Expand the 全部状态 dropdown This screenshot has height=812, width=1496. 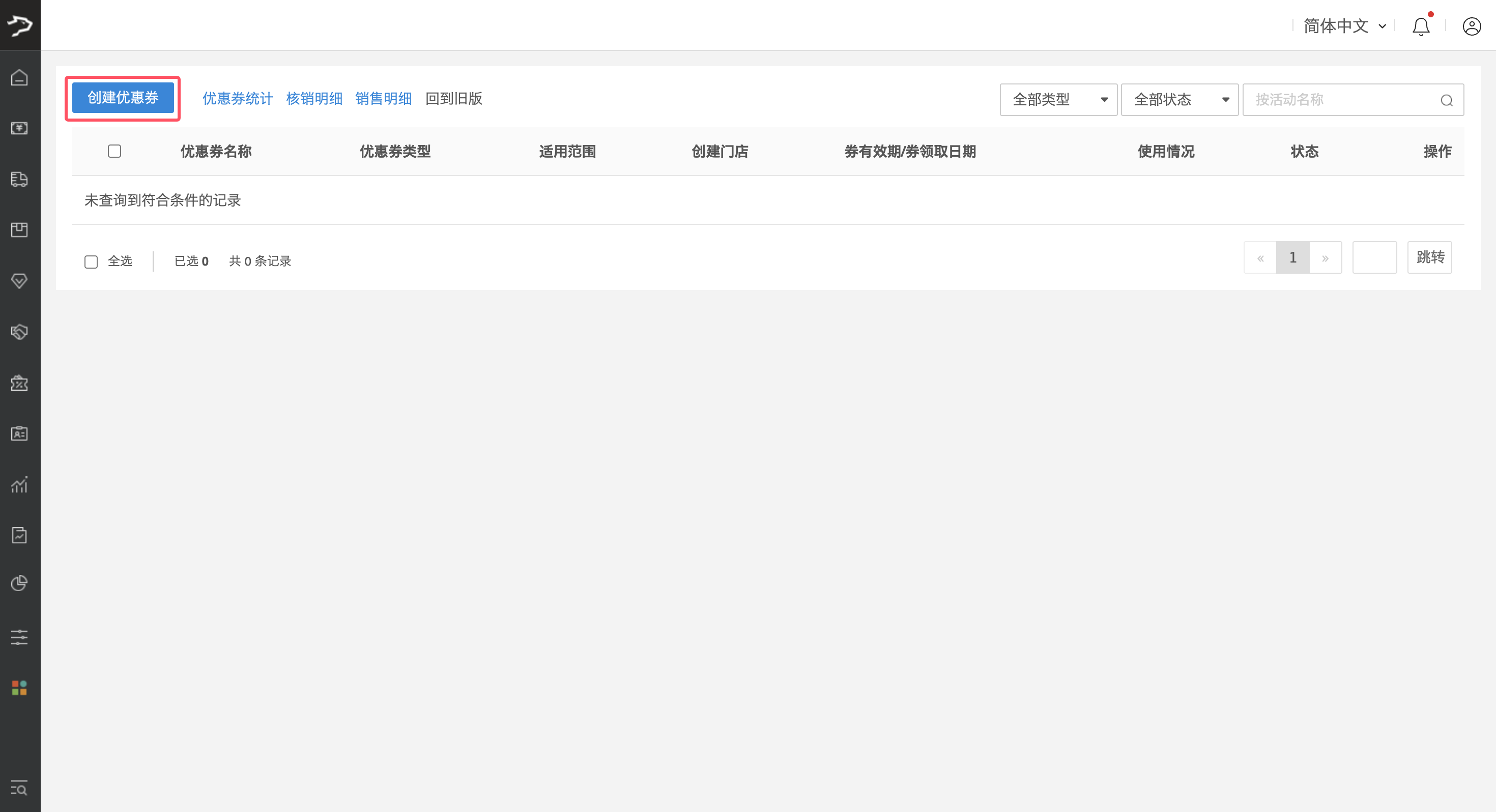1179,99
